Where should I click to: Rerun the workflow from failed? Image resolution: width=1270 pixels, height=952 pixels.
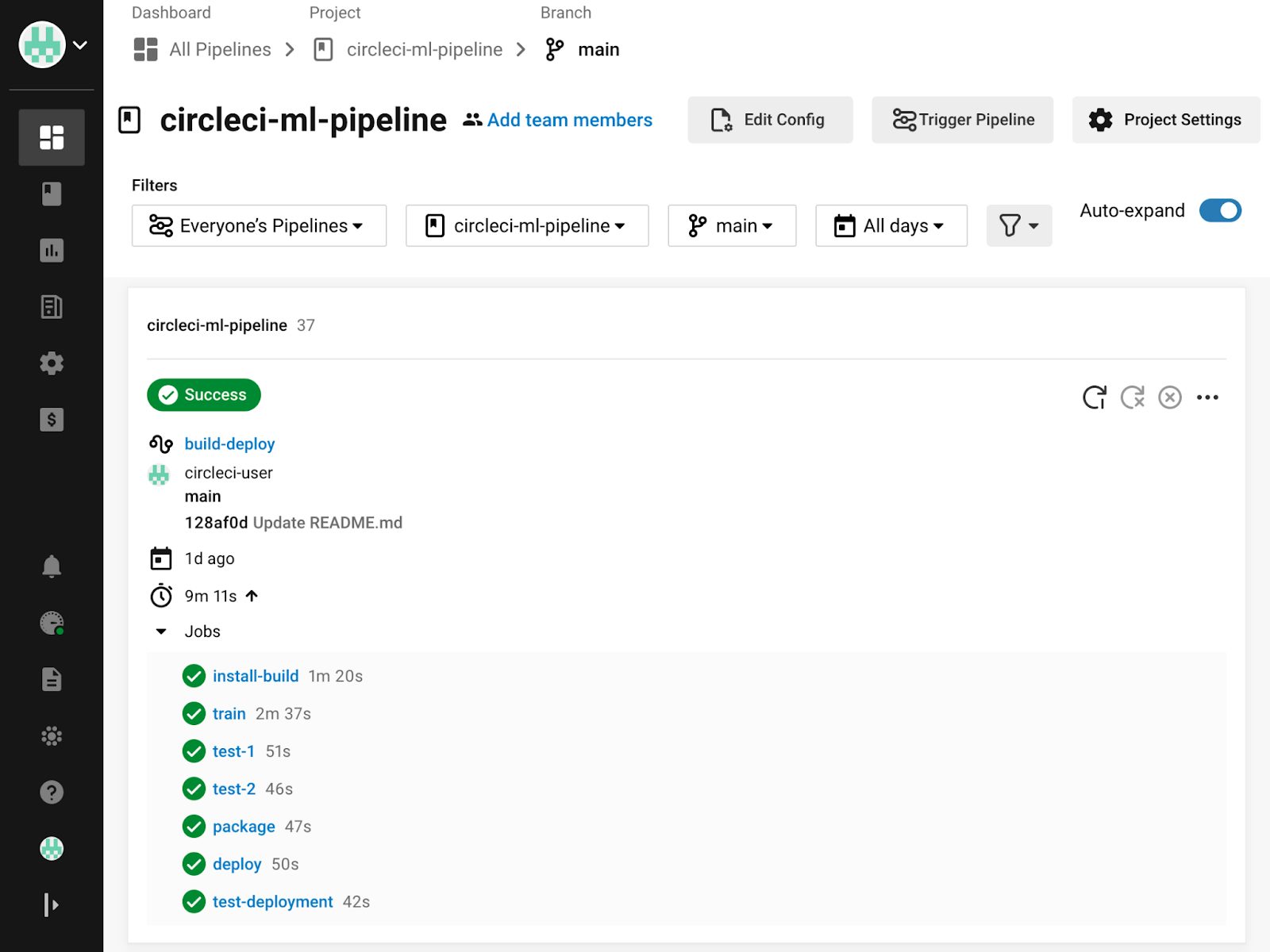click(1133, 397)
